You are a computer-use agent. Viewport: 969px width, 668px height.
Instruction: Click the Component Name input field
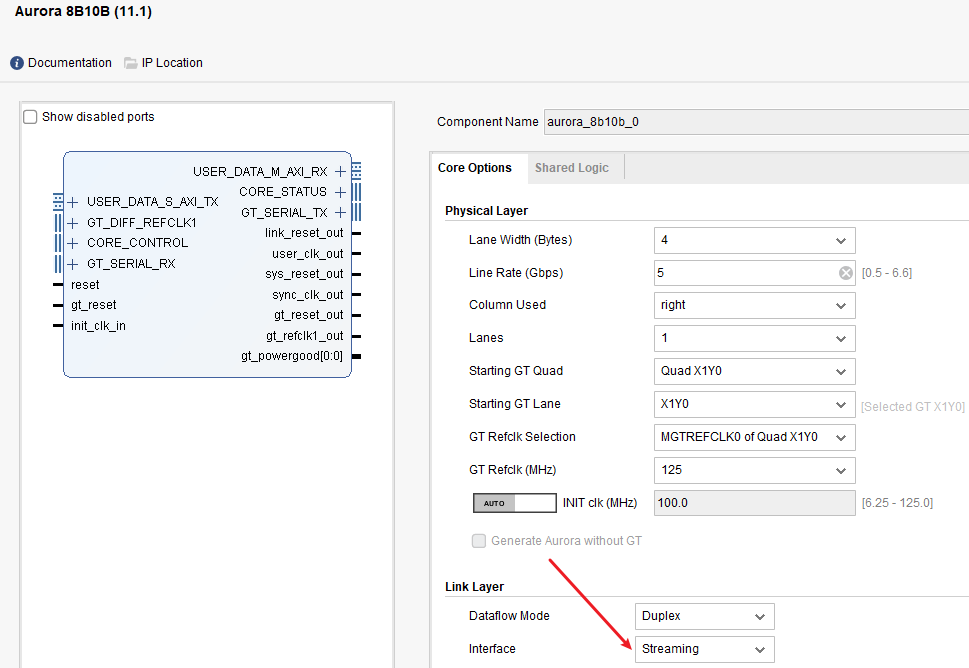(x=756, y=122)
